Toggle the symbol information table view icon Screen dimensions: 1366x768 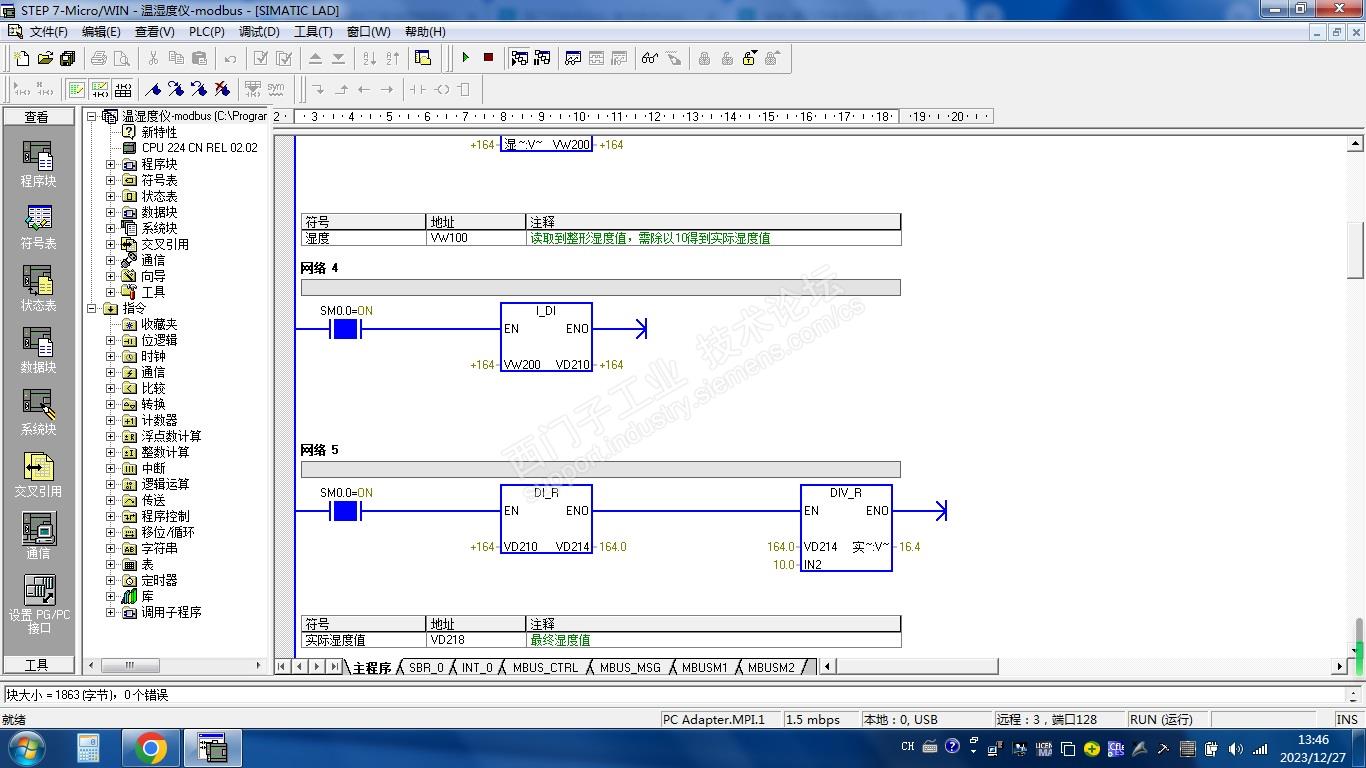coord(122,89)
